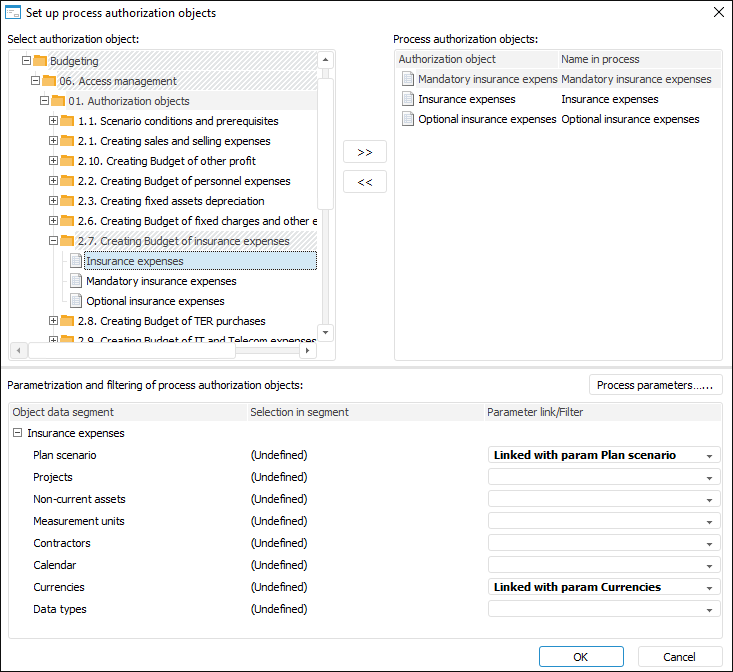Select Insurance expenses in the authorization tree

coord(135,261)
